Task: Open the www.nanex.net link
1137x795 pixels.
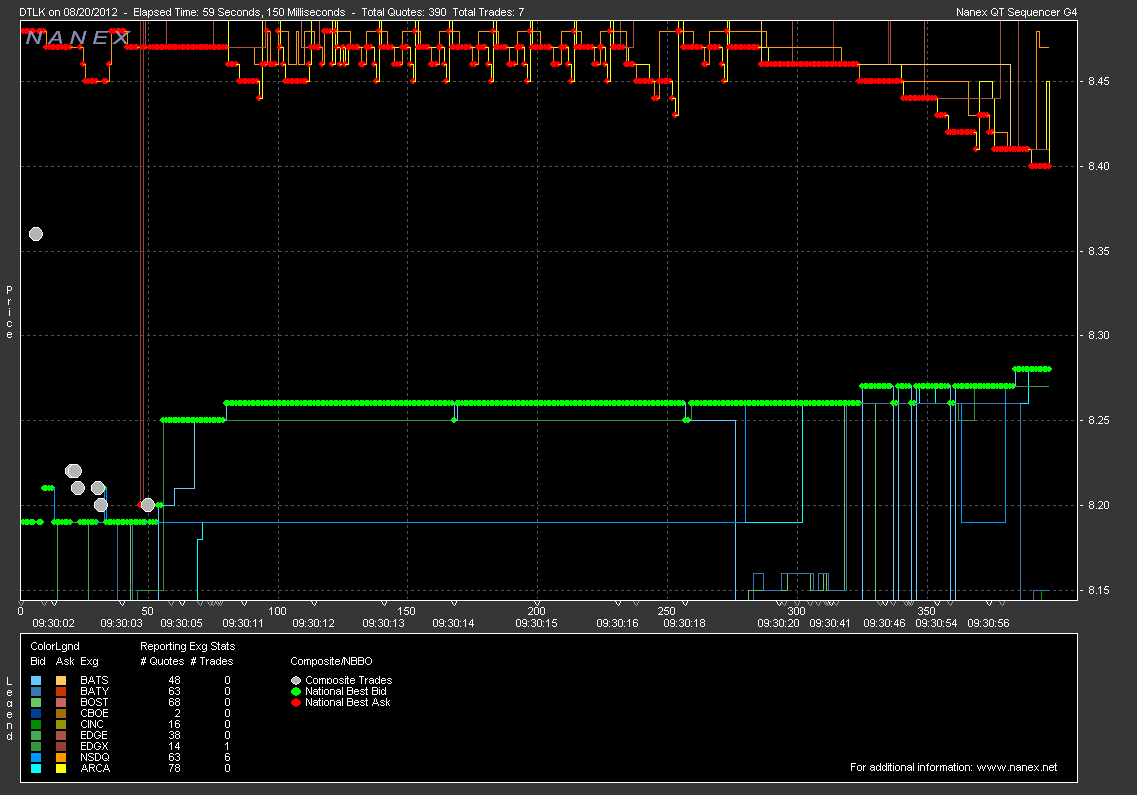Action: click(1017, 767)
